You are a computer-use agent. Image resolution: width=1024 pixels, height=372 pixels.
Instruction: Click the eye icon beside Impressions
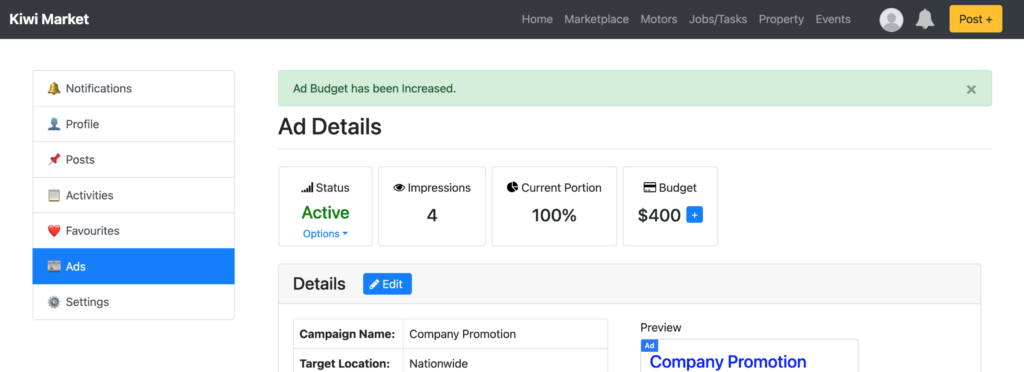coord(399,188)
